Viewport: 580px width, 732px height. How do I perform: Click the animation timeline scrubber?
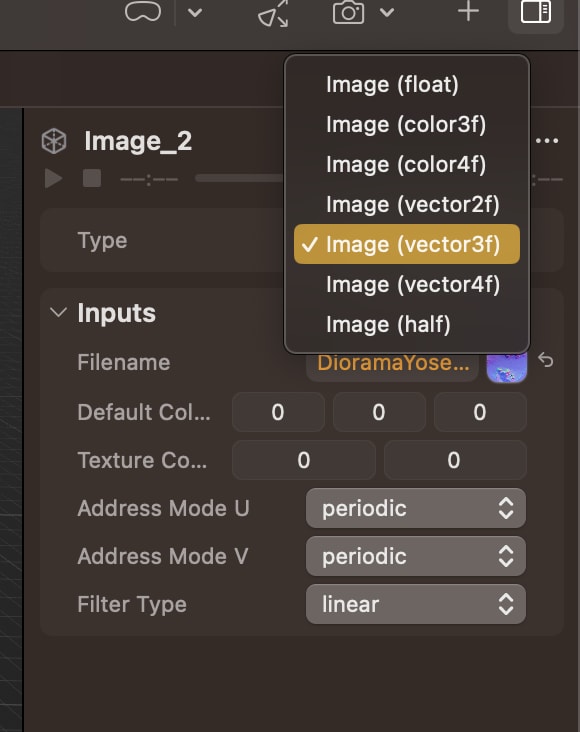(x=239, y=178)
